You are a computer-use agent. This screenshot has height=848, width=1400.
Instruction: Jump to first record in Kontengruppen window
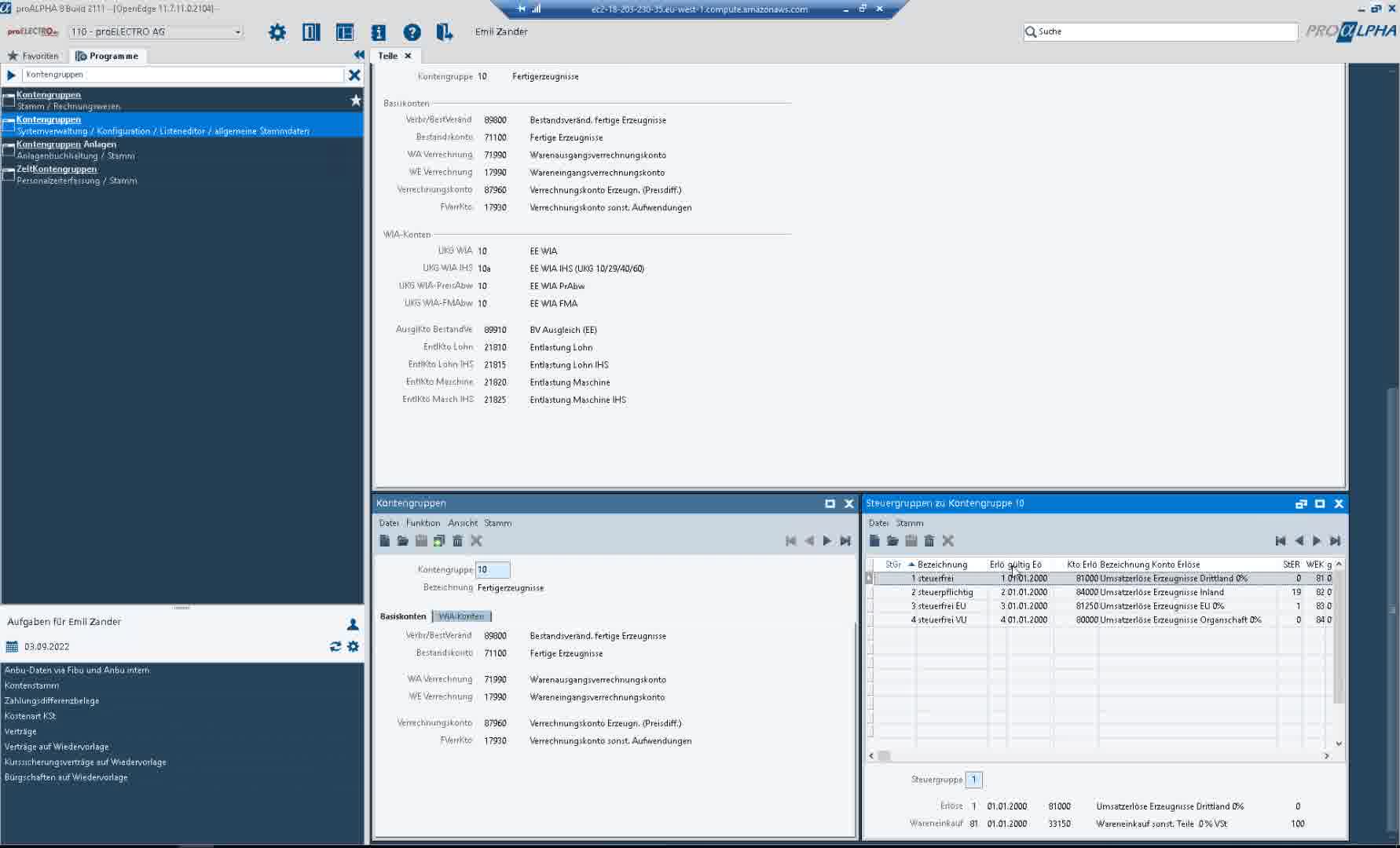pos(791,541)
